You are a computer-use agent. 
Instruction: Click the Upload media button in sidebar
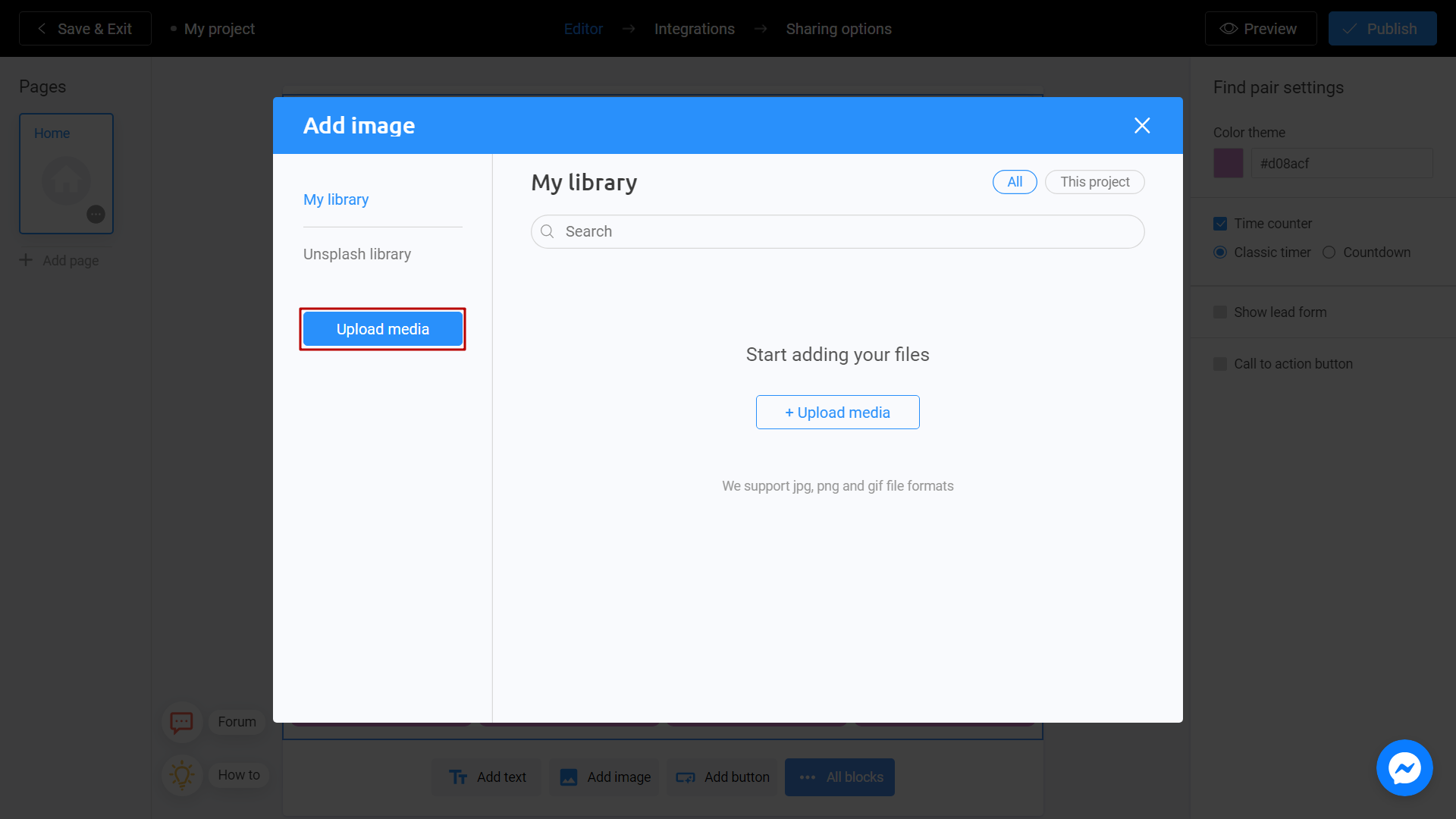coord(382,328)
